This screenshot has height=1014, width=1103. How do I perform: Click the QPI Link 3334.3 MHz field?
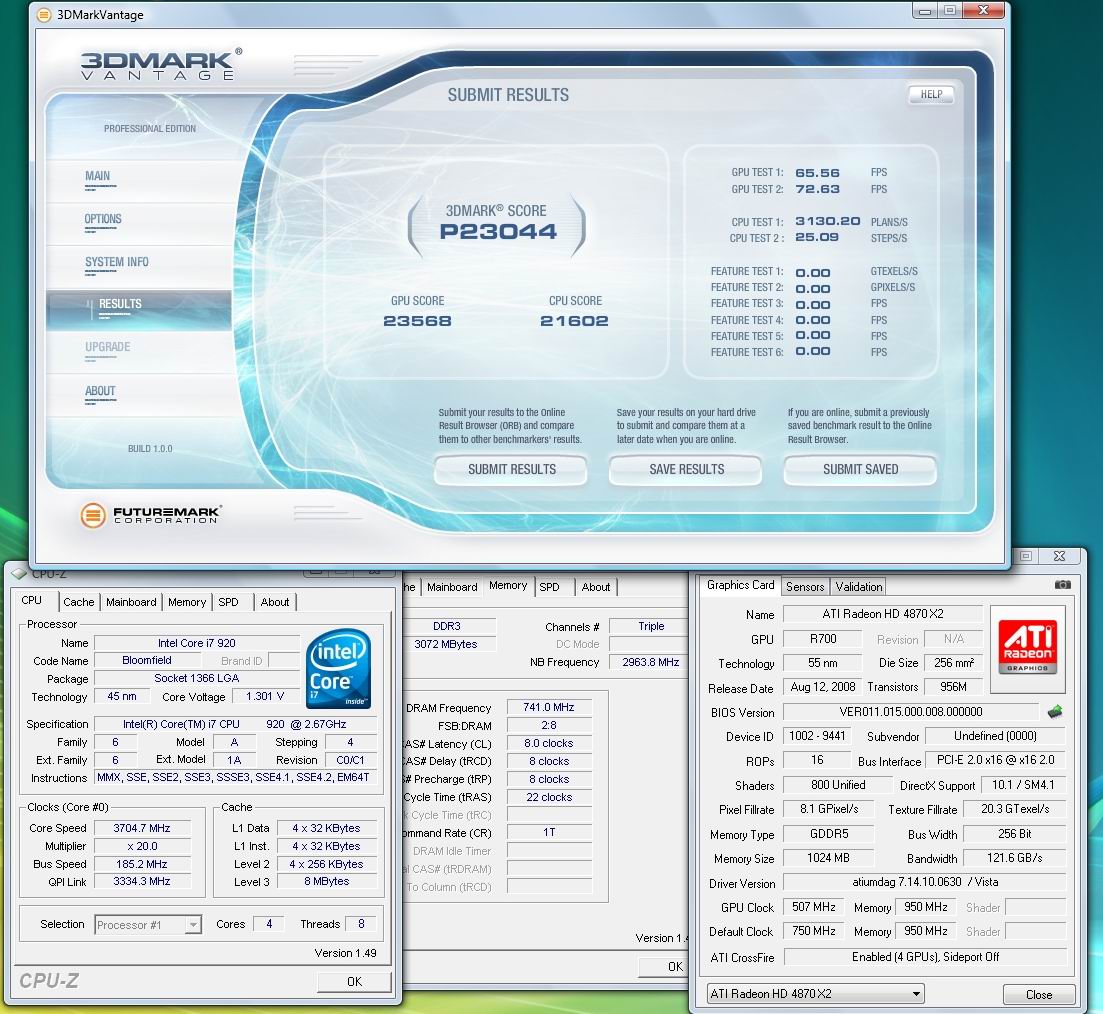142,881
